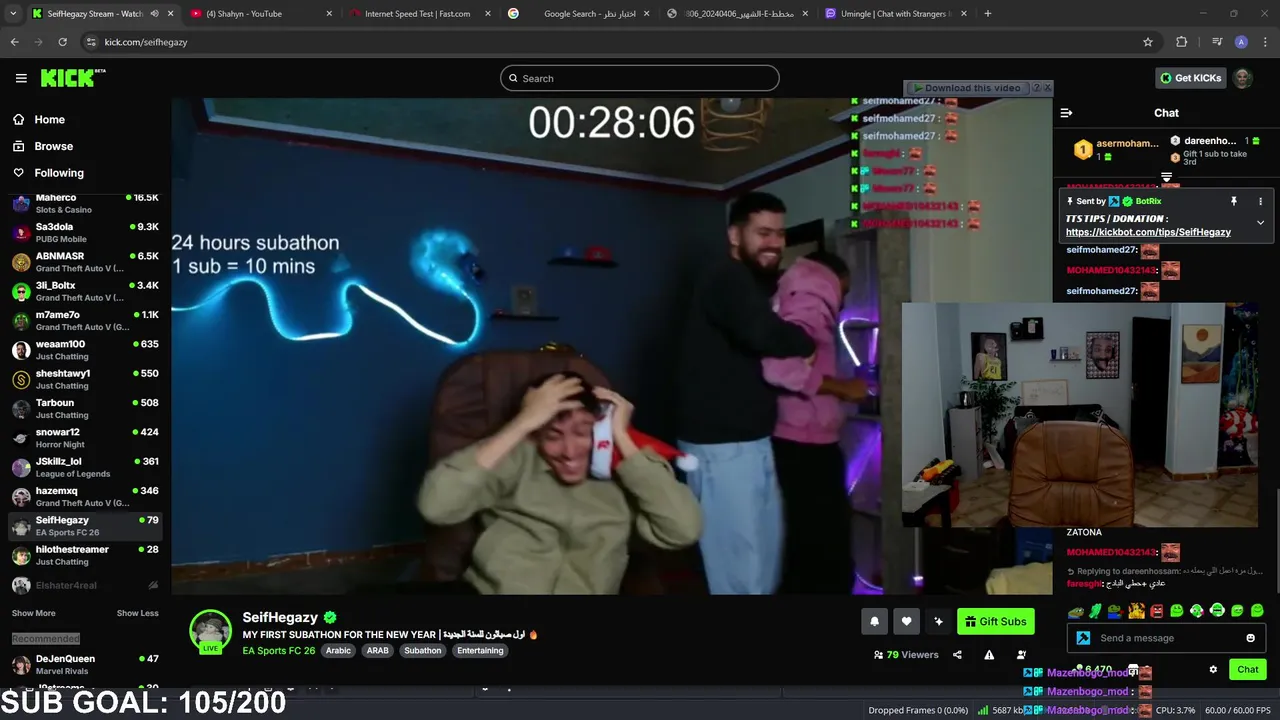Click the sparkle subscribe icon button
Viewport: 1280px width, 720px height.
point(938,621)
